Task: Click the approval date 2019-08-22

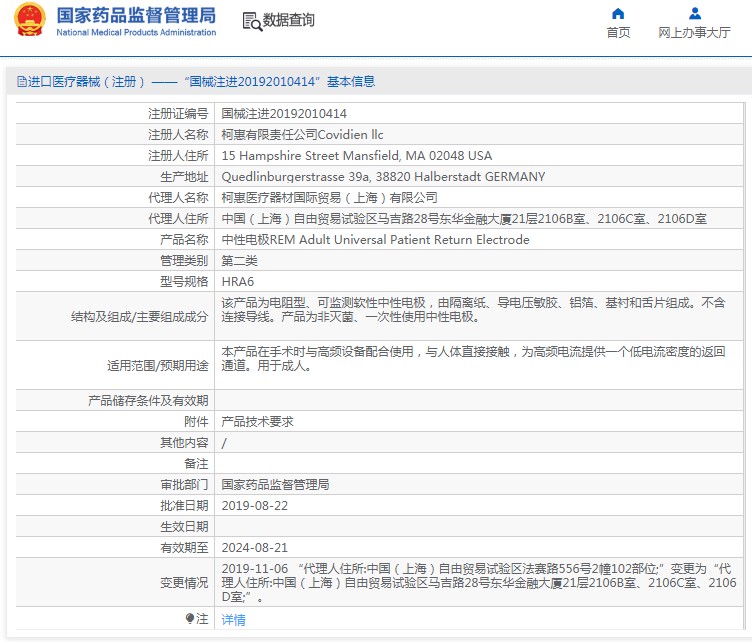Action: pos(254,506)
